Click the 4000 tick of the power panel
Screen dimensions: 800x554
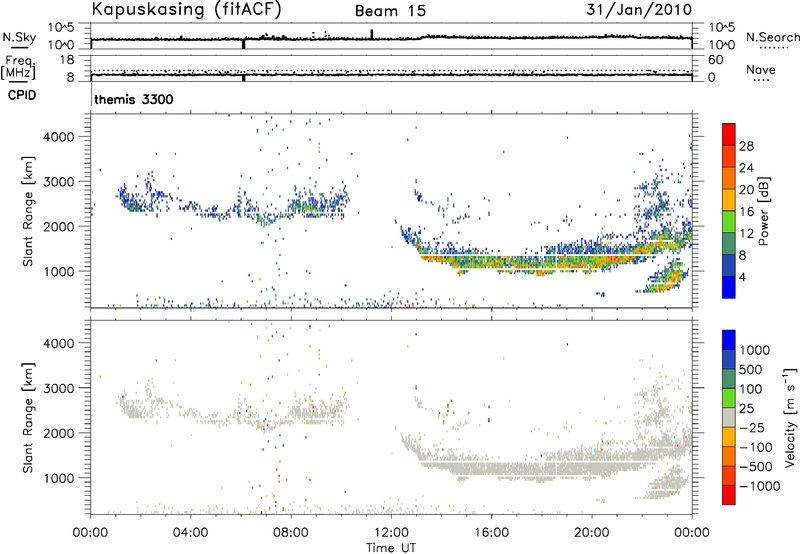pyautogui.click(x=59, y=137)
